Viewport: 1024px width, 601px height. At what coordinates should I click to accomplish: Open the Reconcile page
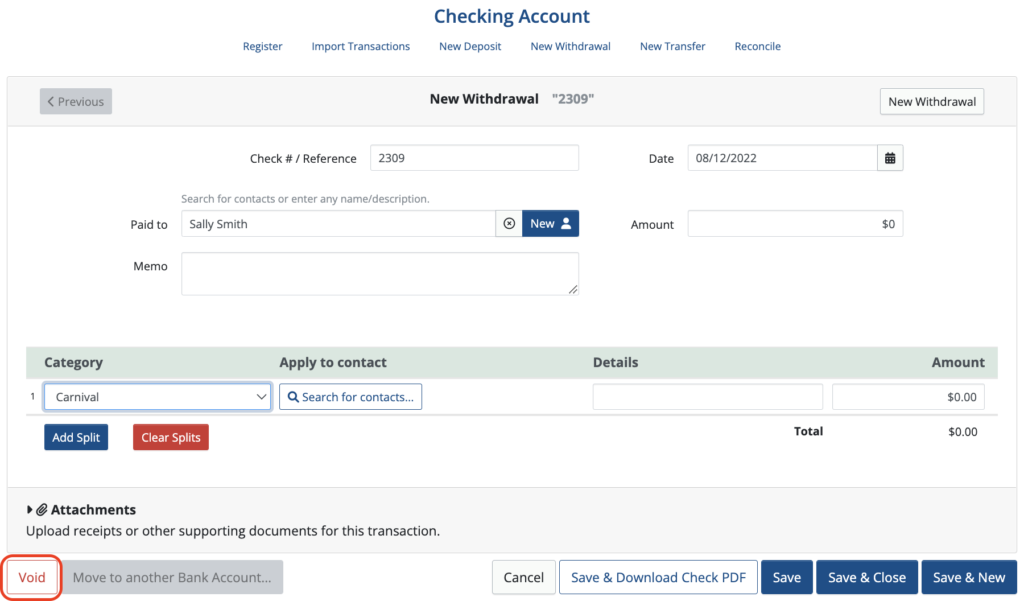coord(757,46)
